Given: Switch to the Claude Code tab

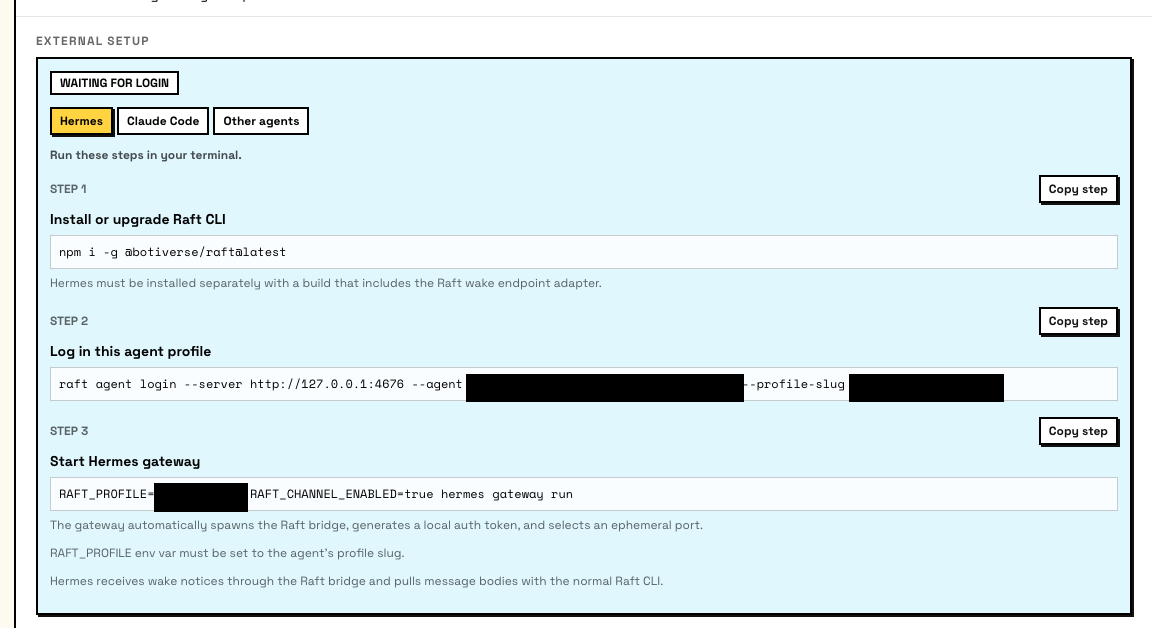Looking at the screenshot, I should 163,121.
